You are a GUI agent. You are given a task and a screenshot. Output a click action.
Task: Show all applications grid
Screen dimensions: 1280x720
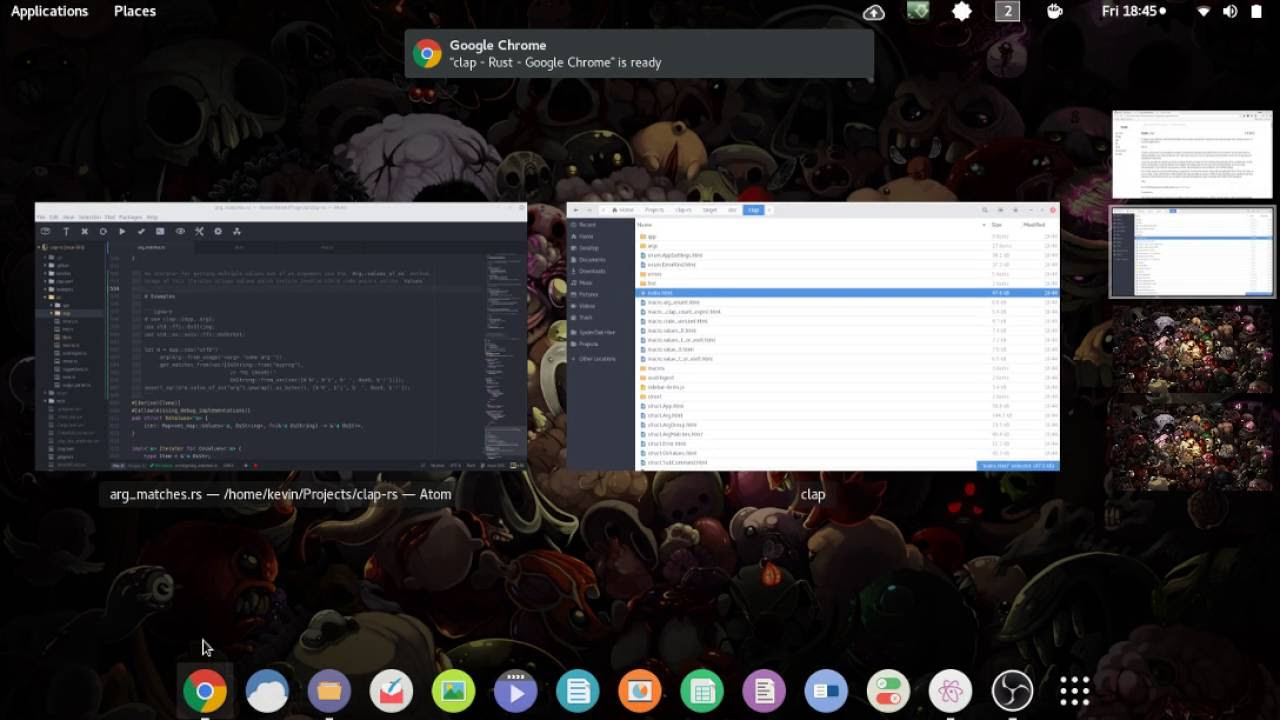[1074, 691]
